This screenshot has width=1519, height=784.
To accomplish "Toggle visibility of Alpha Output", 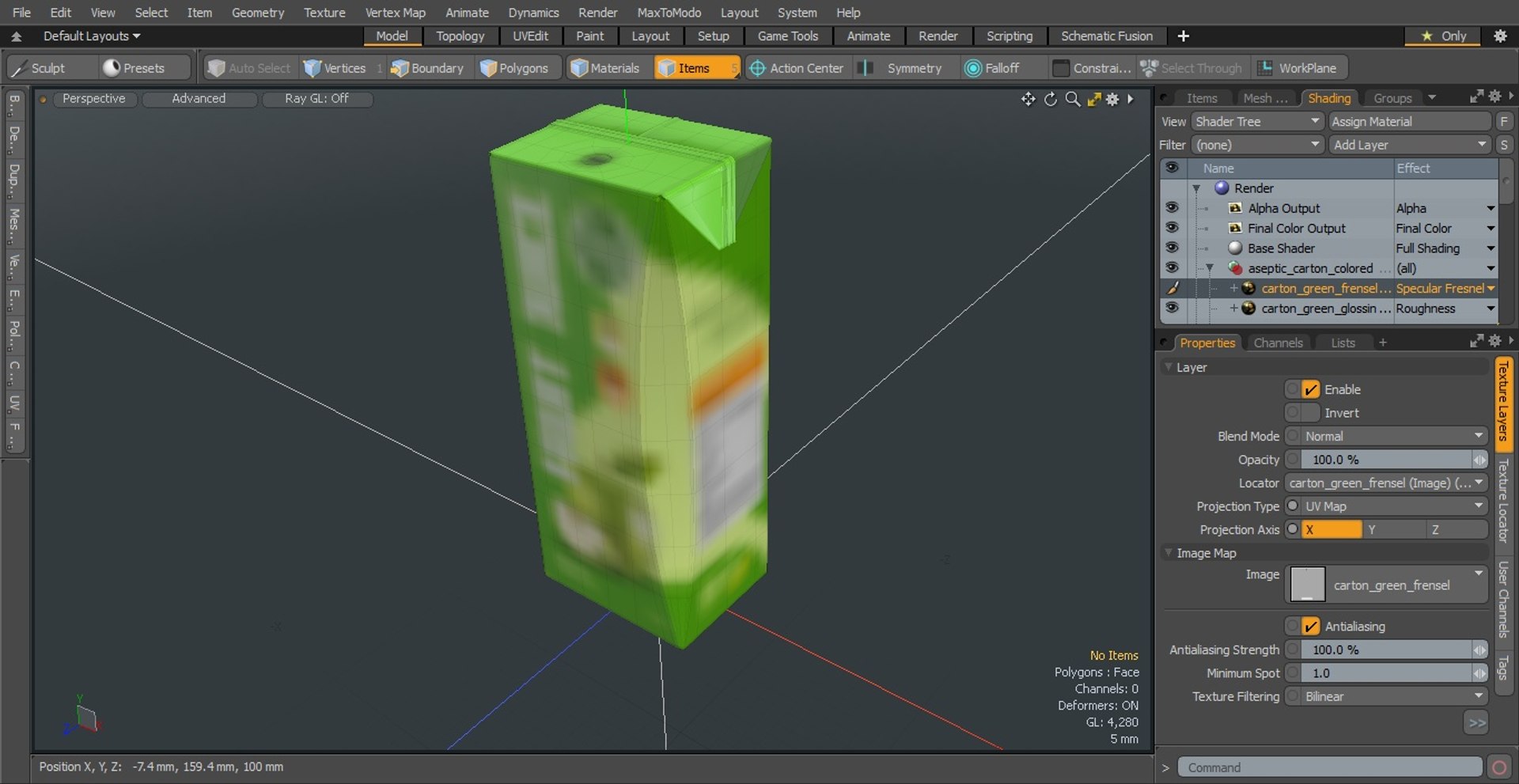I will [1172, 207].
